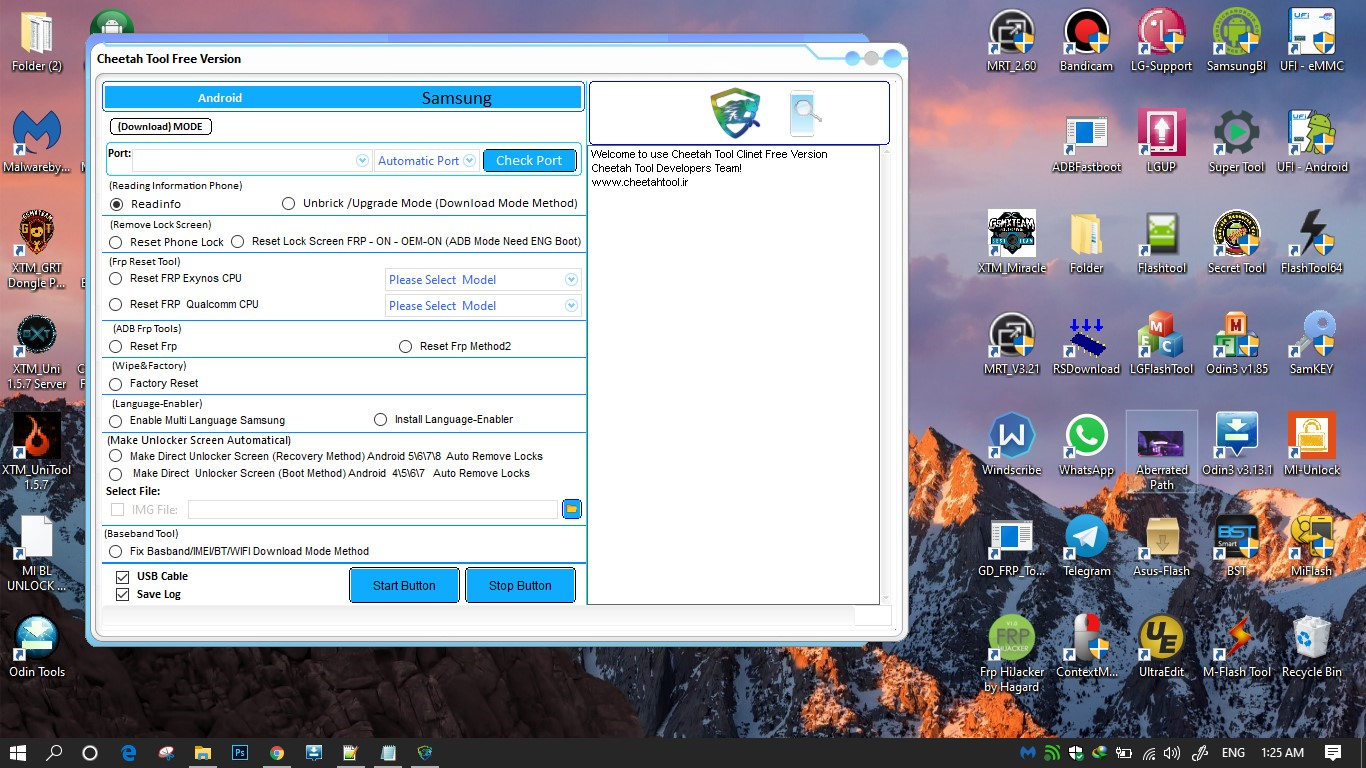Open the IMG file browse folder icon
The width and height of the screenshot is (1366, 768).
coord(572,509)
